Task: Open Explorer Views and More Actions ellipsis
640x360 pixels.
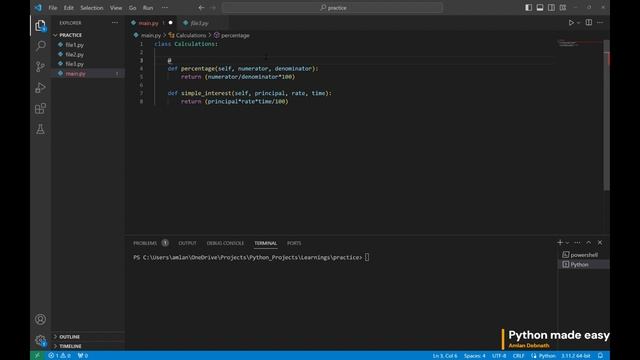Action: click(115, 23)
